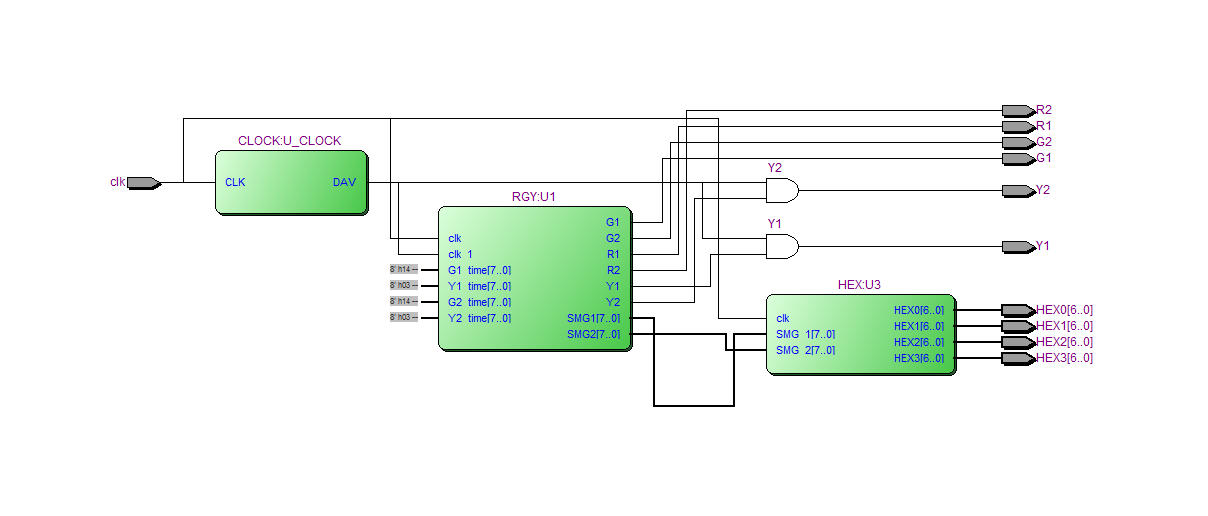Select the Y2 output pin on right
This screenshot has height=516, width=1208.
pyautogui.click(x=1018, y=191)
